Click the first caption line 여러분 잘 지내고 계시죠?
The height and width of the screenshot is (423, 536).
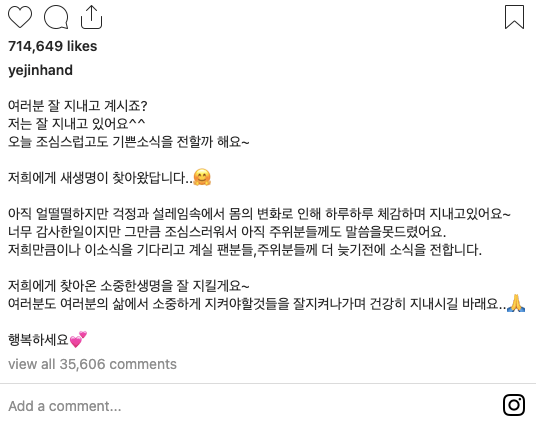pos(78,106)
